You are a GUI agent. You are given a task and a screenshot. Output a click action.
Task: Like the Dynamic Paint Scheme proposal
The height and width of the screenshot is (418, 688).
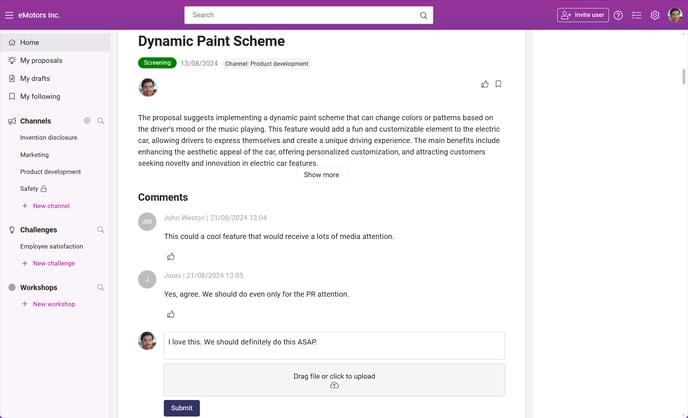(x=484, y=84)
